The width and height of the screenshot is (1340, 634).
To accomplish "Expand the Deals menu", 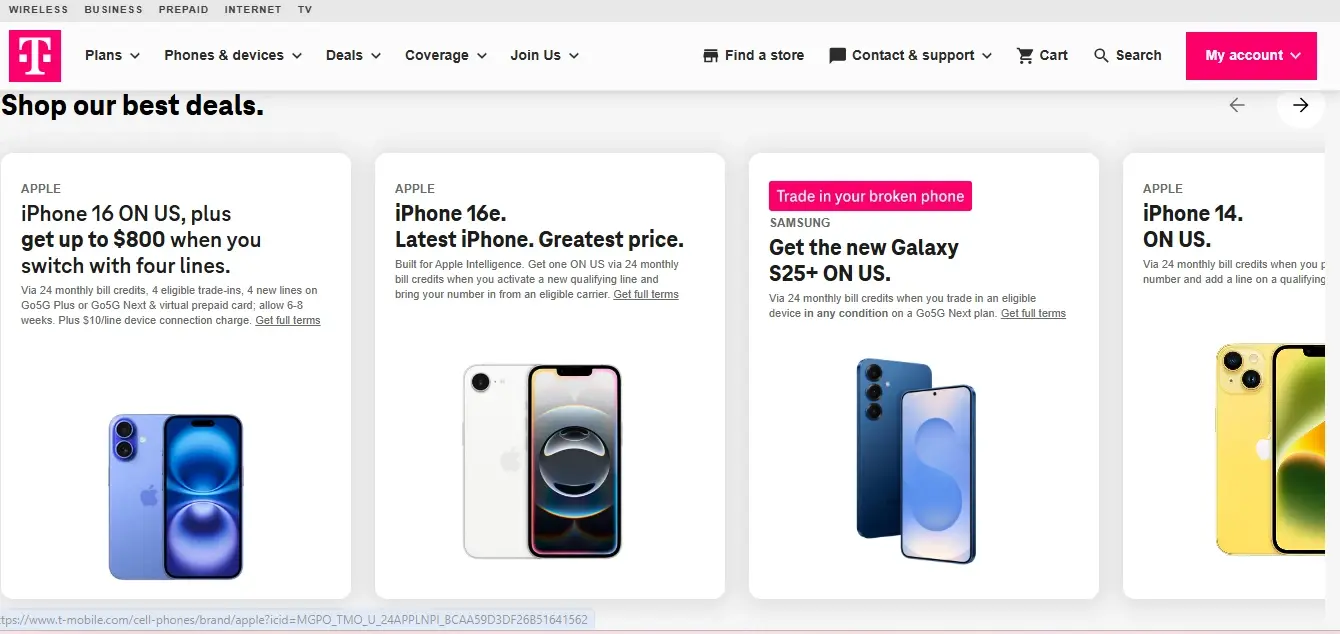I will [x=353, y=56].
